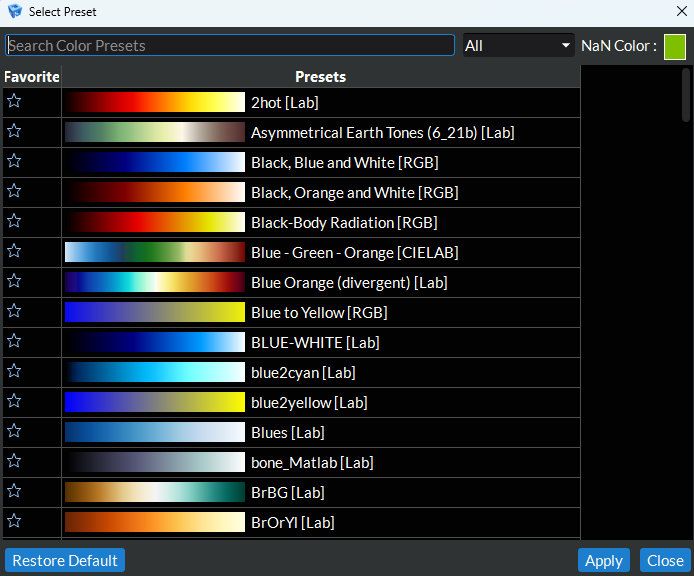This screenshot has height=576, width=694.
Task: Choose the Blue to Yellow gradient bar
Action: pos(155,312)
